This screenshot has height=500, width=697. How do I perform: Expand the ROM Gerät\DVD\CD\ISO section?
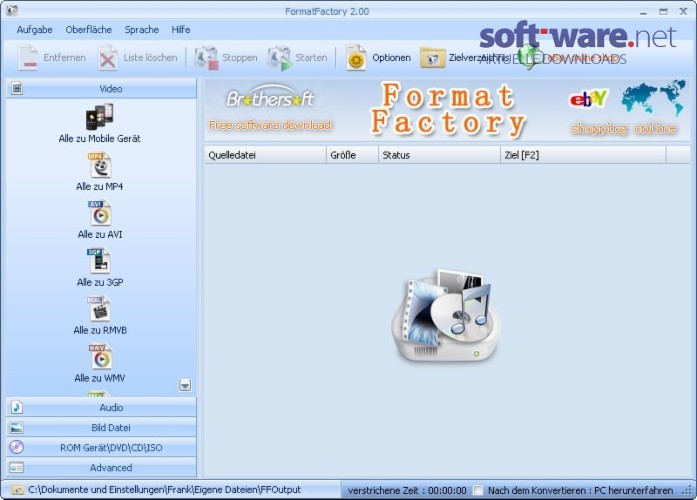[101, 448]
